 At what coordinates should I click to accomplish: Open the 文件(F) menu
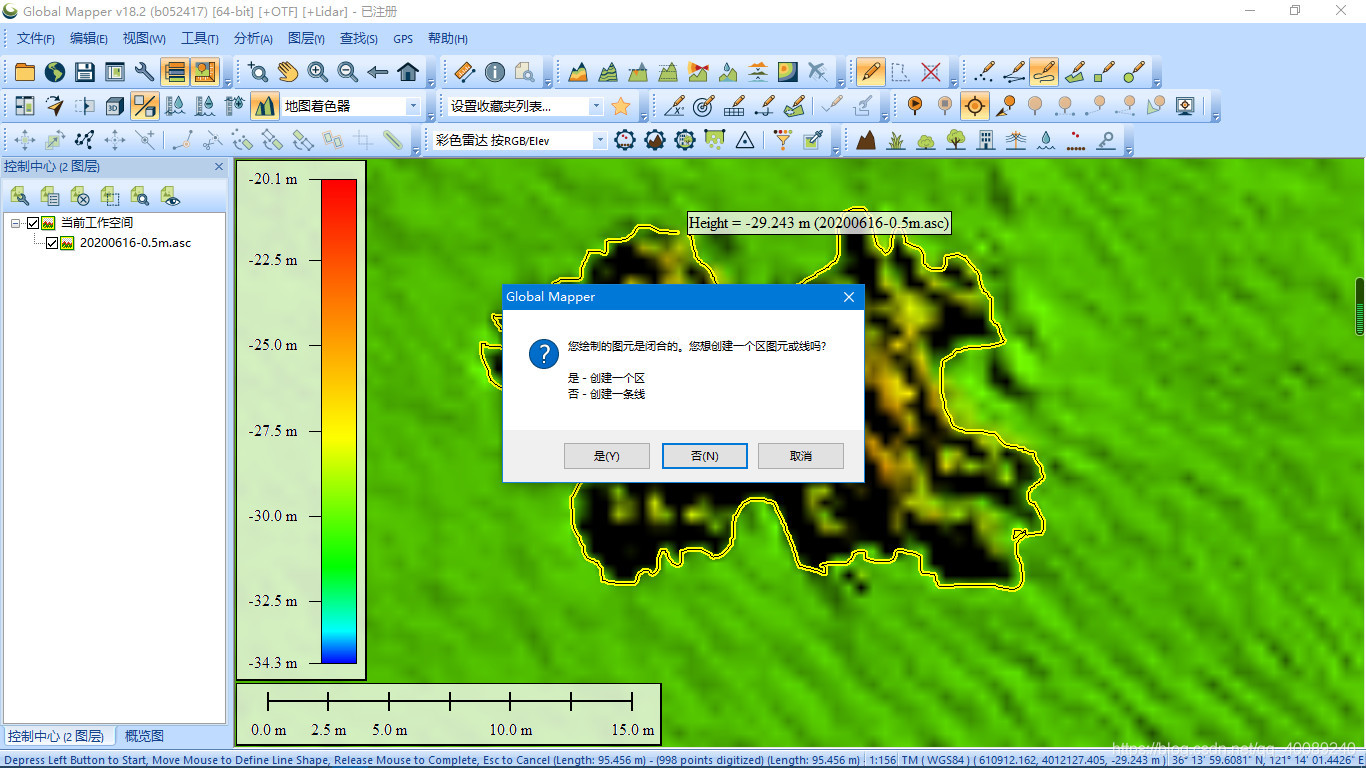point(36,39)
